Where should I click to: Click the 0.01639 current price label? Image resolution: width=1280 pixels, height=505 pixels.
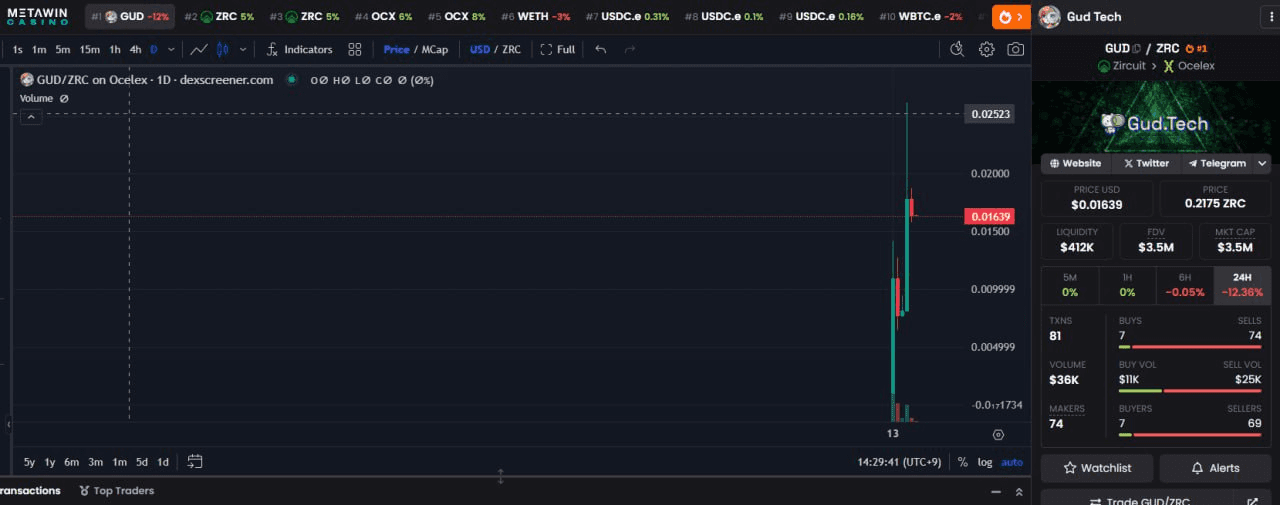989,216
